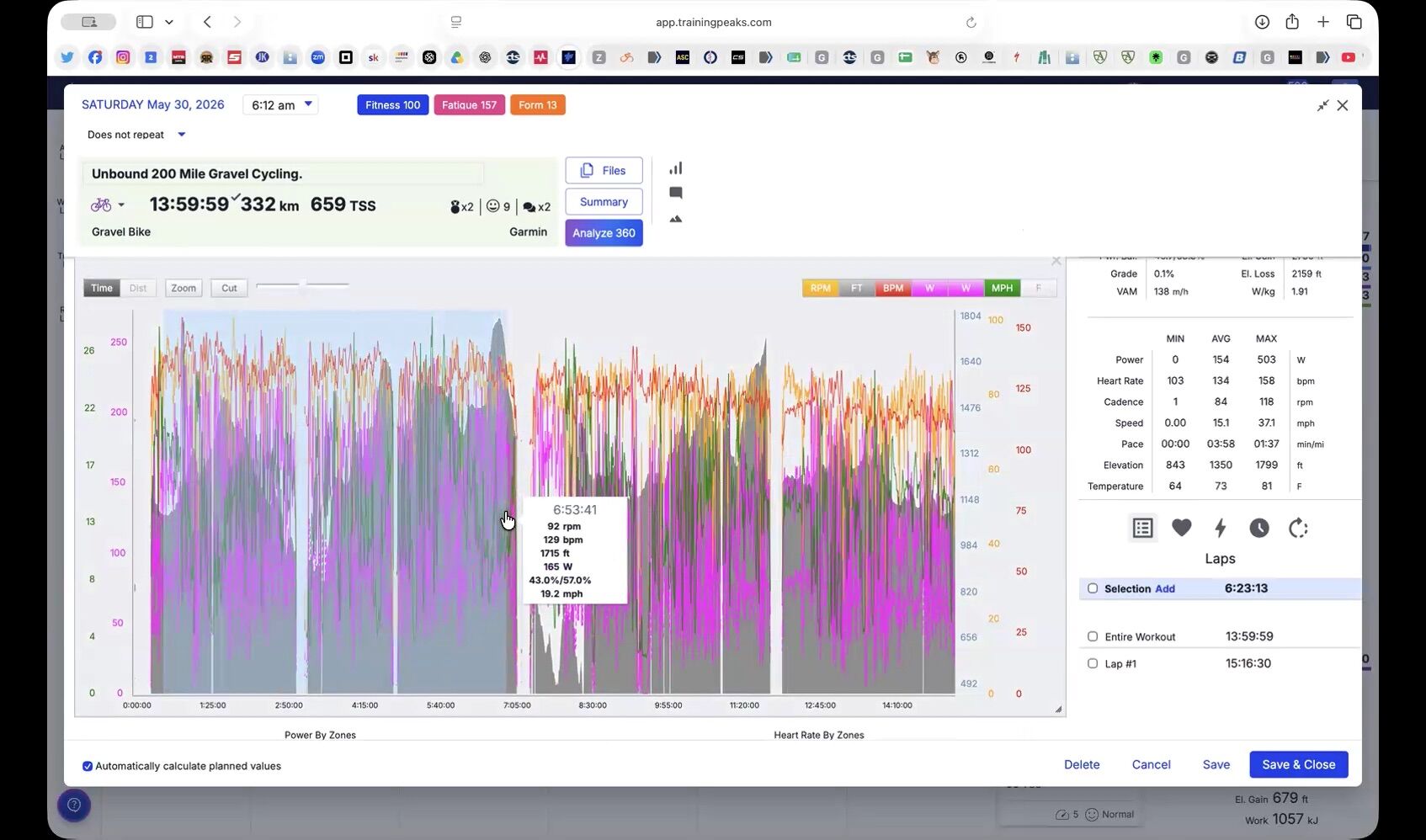Expand the Does not repeat dropdown
This screenshot has width=1426, height=840.
pos(181,134)
